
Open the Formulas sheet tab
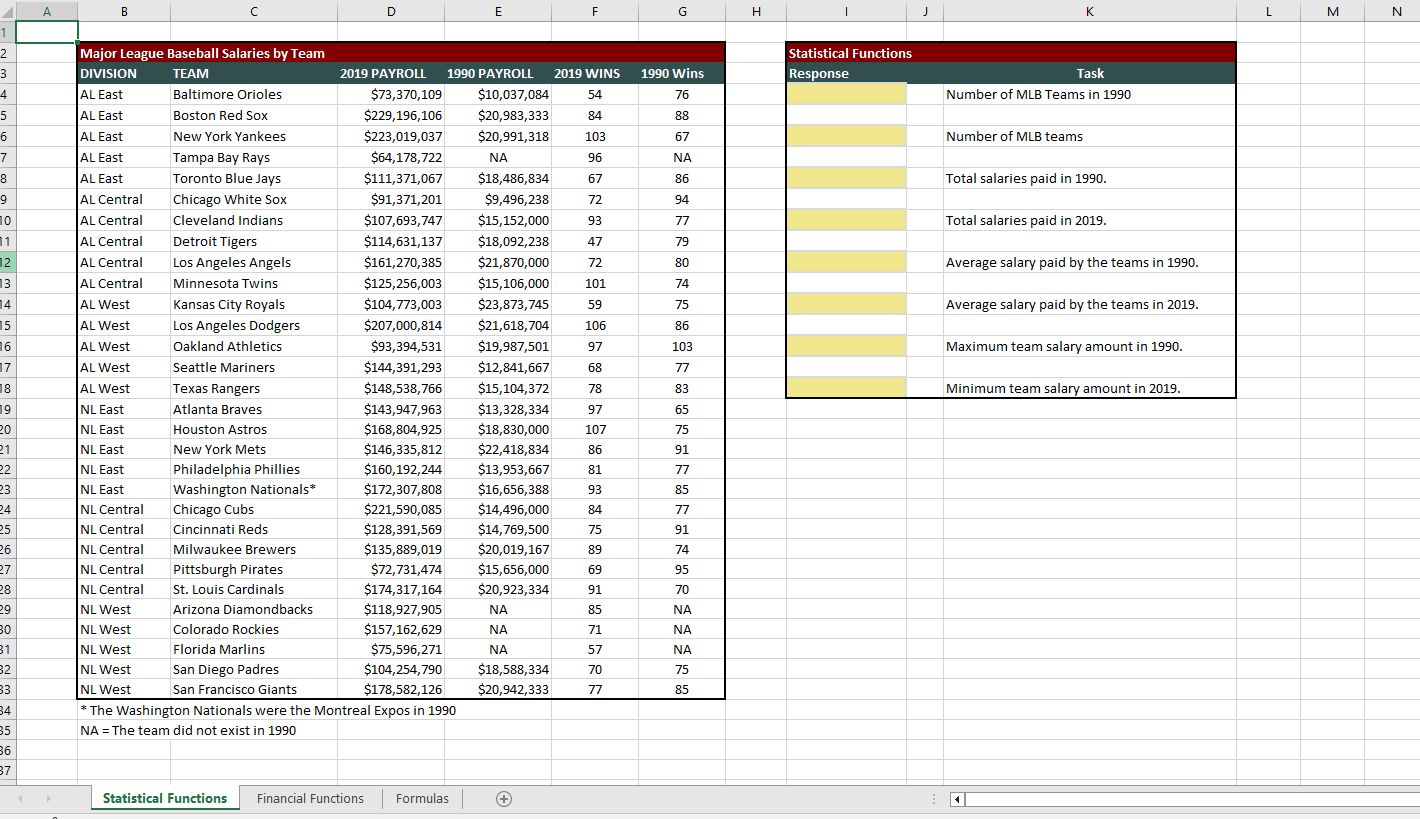click(422, 799)
